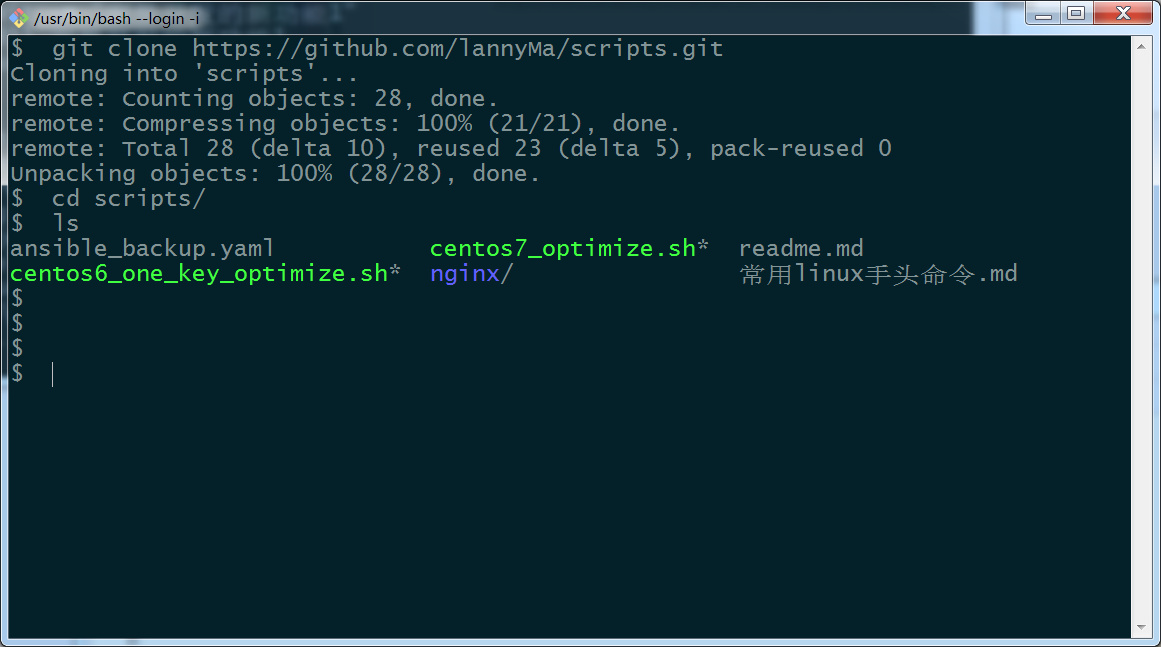Maximize the bash terminal window
The height and width of the screenshot is (647, 1161).
point(1077,13)
